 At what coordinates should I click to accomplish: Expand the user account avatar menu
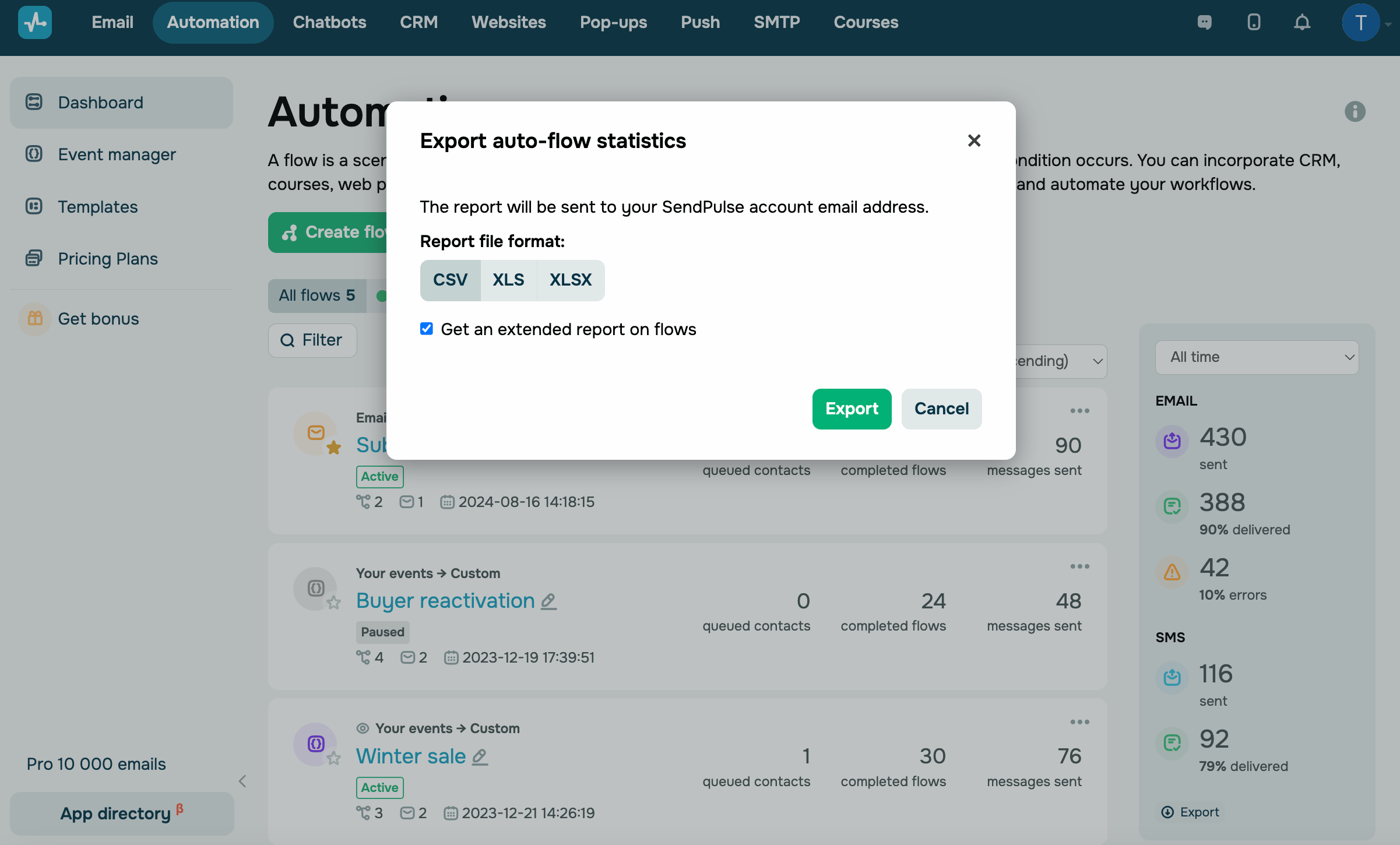point(1362,23)
